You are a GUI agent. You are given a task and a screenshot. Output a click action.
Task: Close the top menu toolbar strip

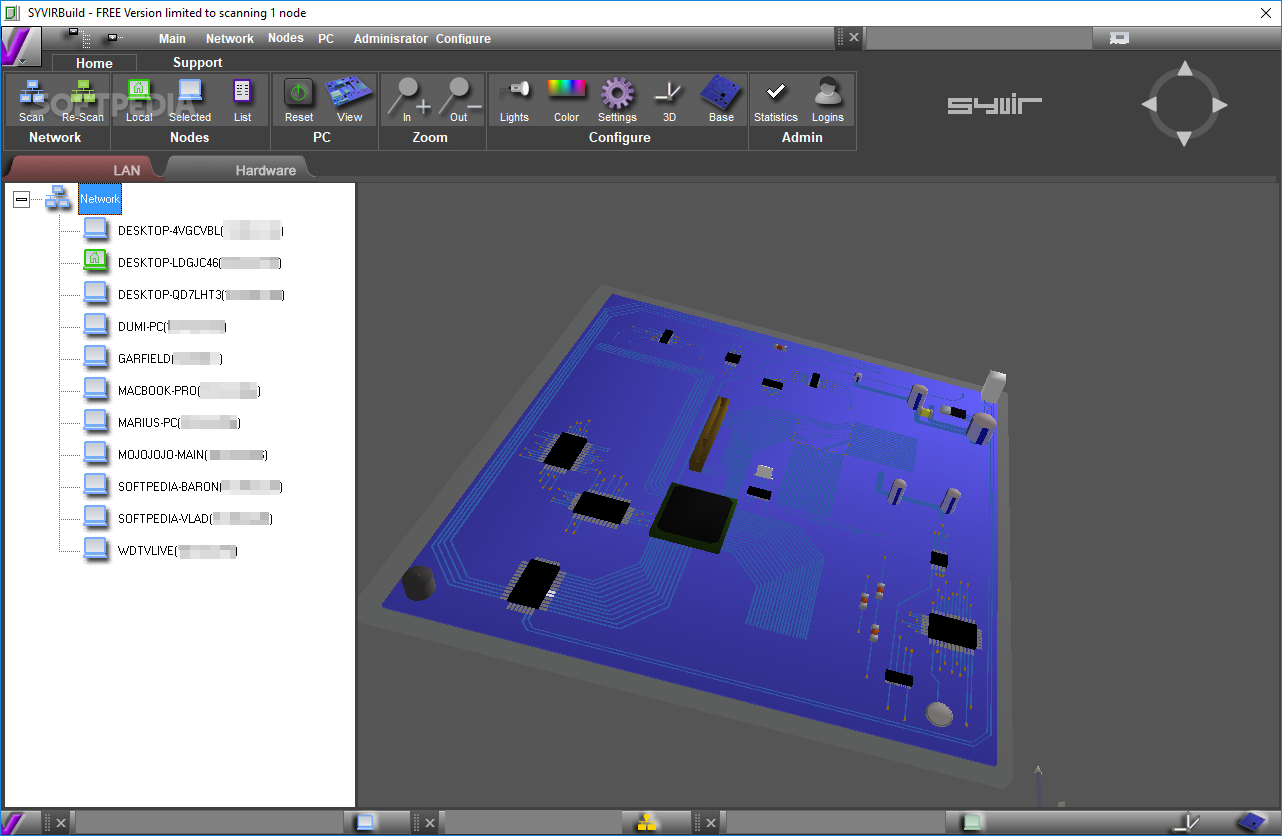[853, 38]
